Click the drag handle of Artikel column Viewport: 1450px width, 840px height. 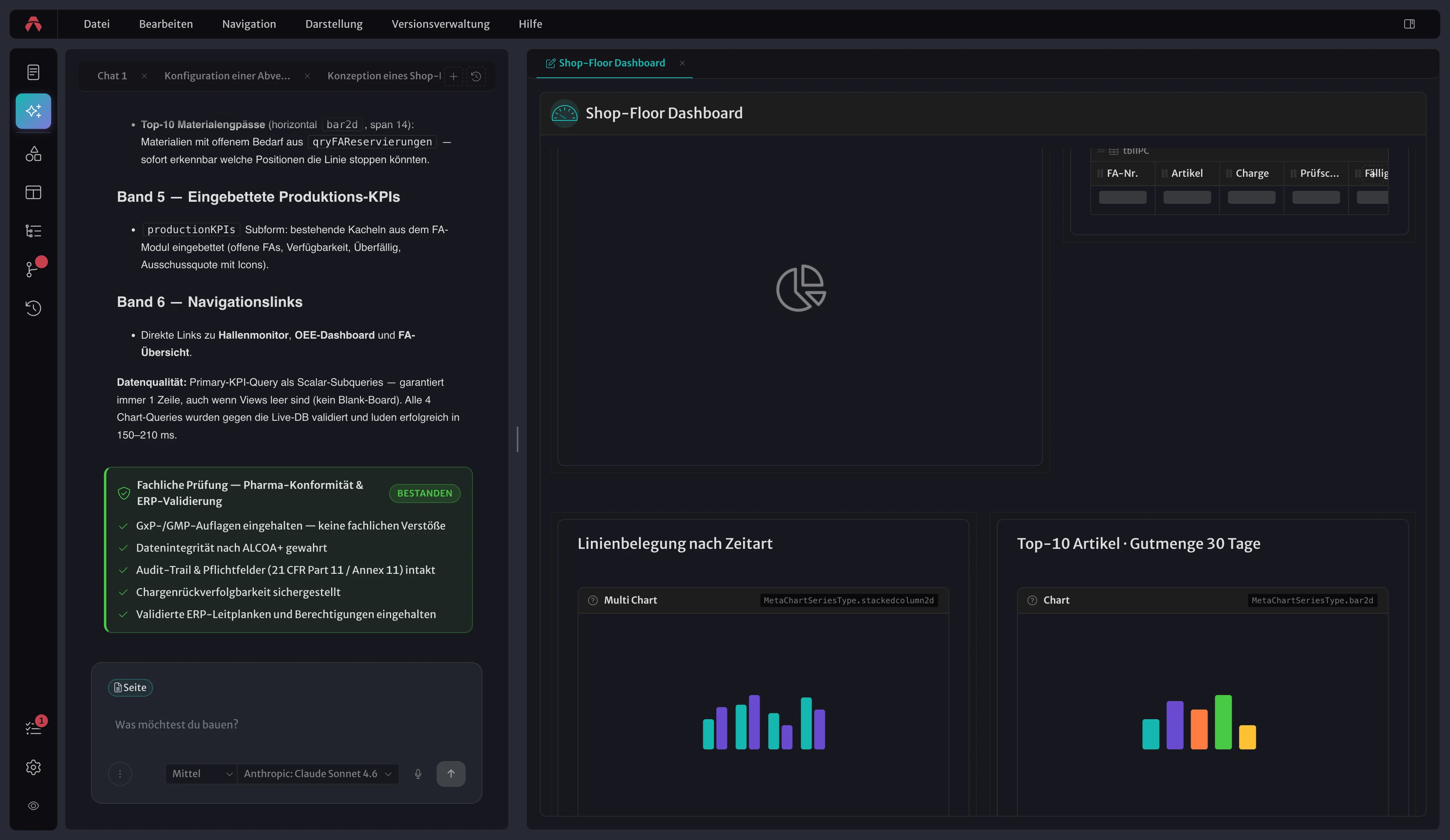click(1164, 173)
